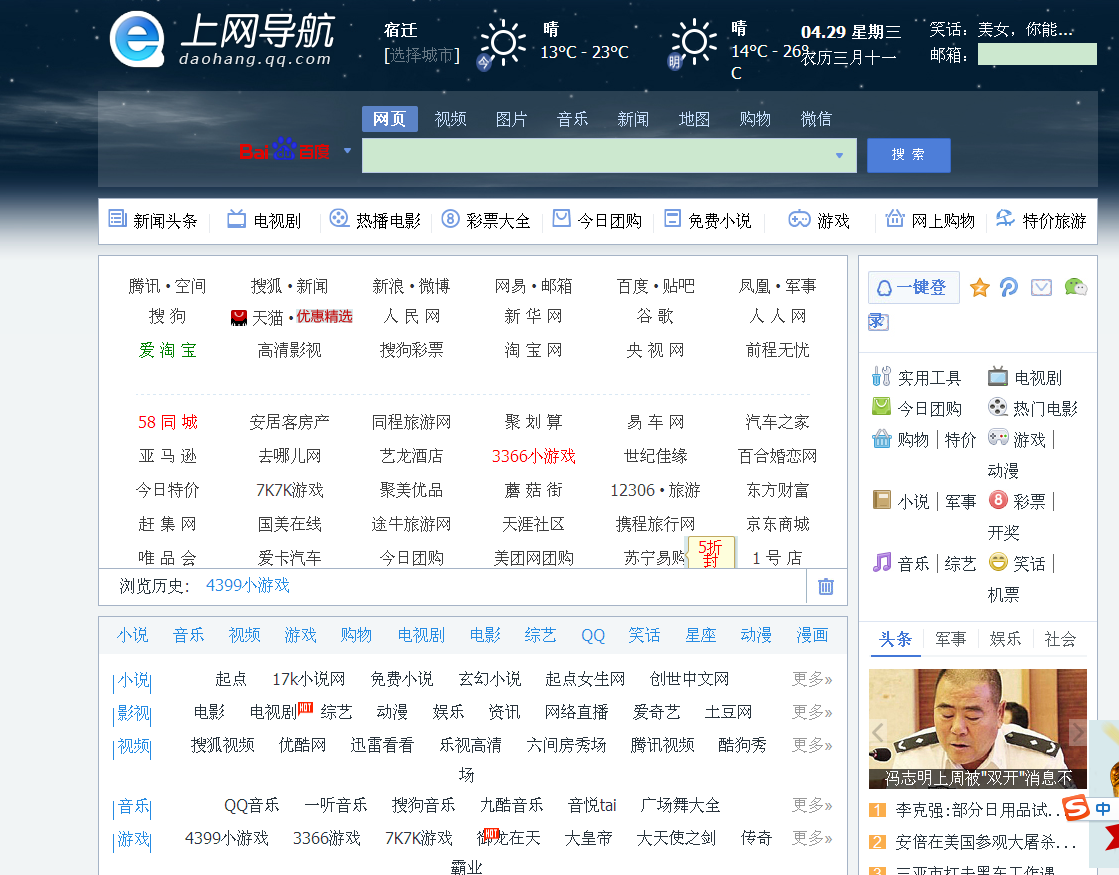Select the 音乐 search tab
Image resolution: width=1119 pixels, height=875 pixels.
point(572,118)
